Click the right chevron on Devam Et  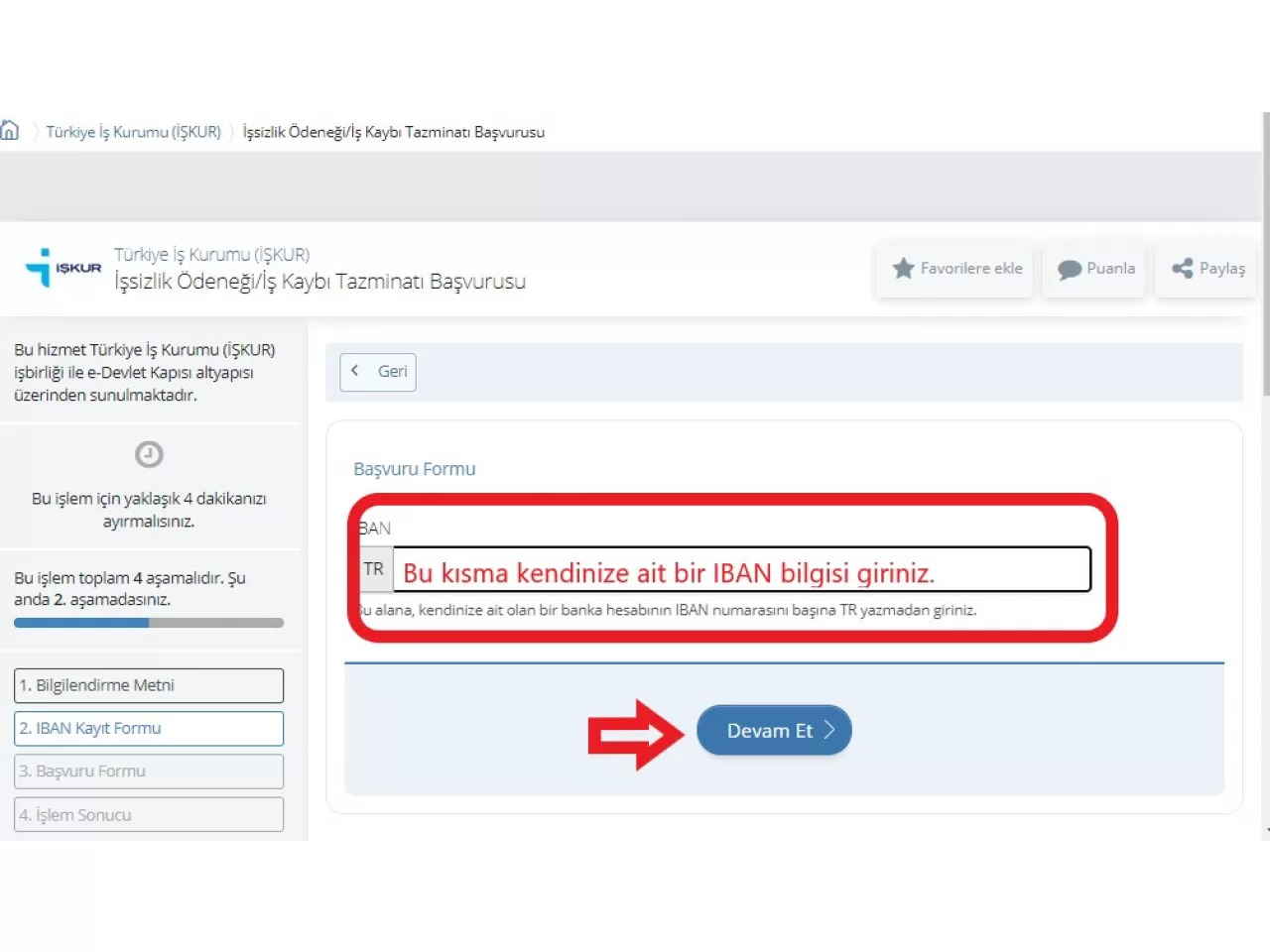[x=829, y=730]
